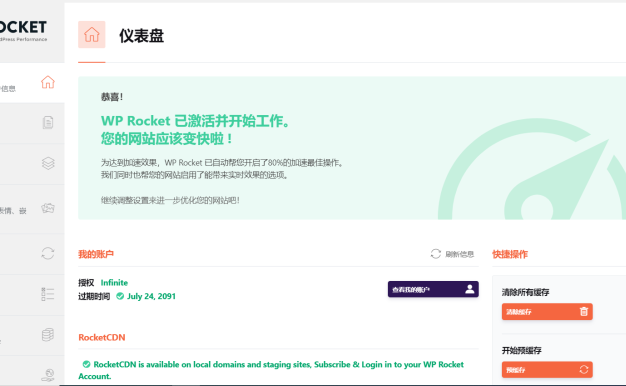Click the trash icon on clear cache button
This screenshot has width=626, height=386.
pos(584,312)
